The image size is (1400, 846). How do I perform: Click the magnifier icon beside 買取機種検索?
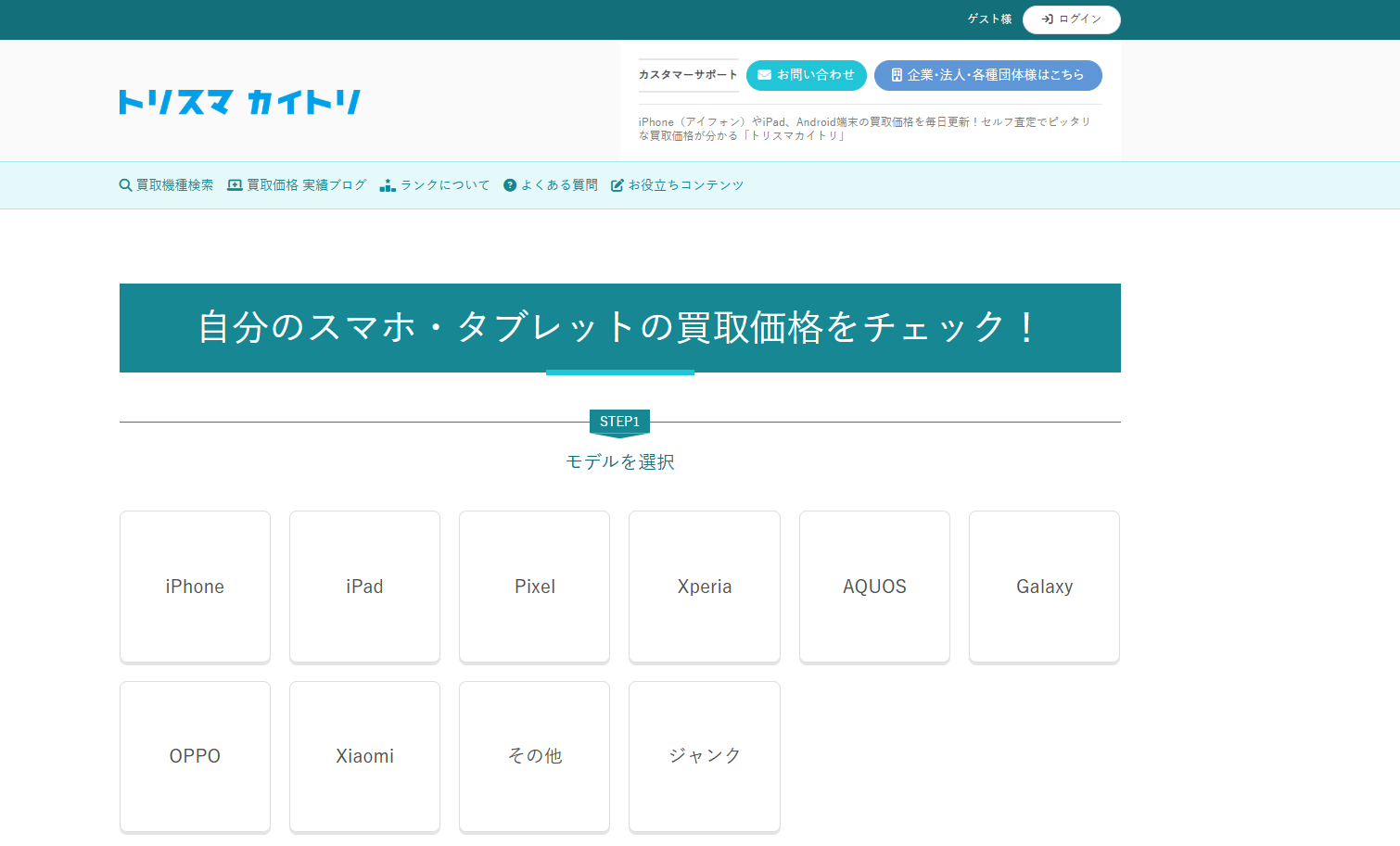pyautogui.click(x=125, y=185)
